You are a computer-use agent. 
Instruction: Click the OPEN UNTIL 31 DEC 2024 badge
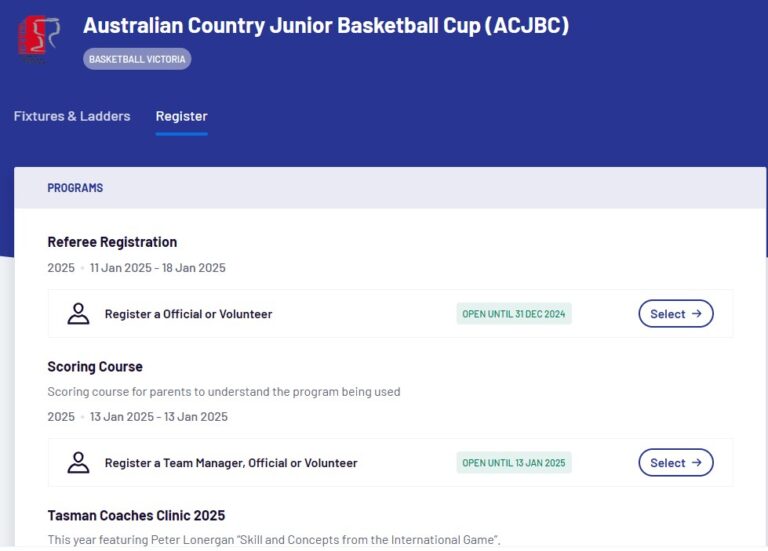tap(513, 314)
